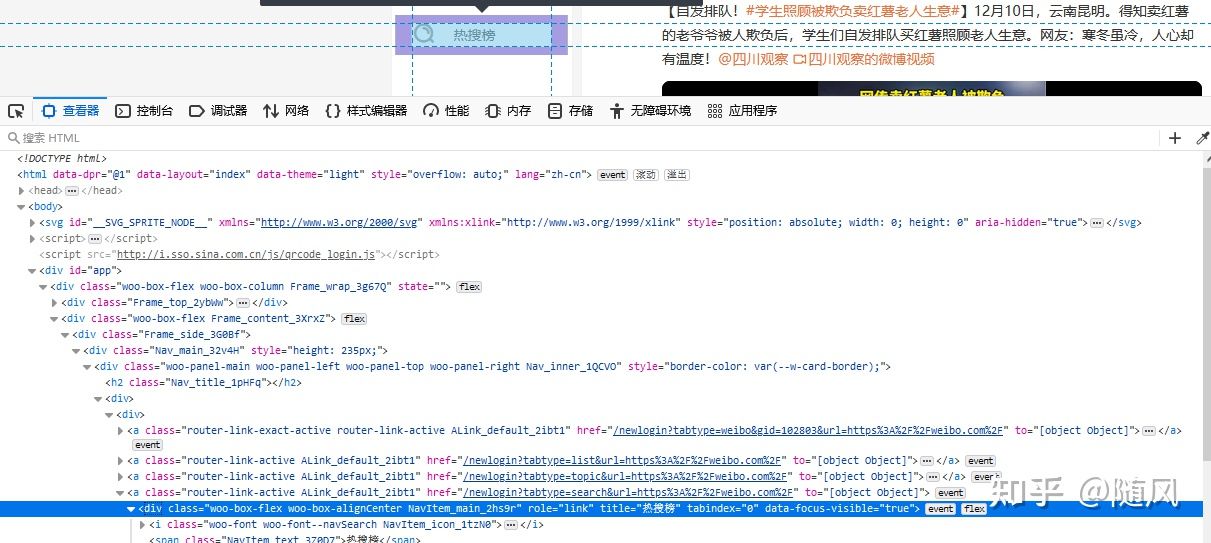Click the event badge on html element

coord(612,175)
